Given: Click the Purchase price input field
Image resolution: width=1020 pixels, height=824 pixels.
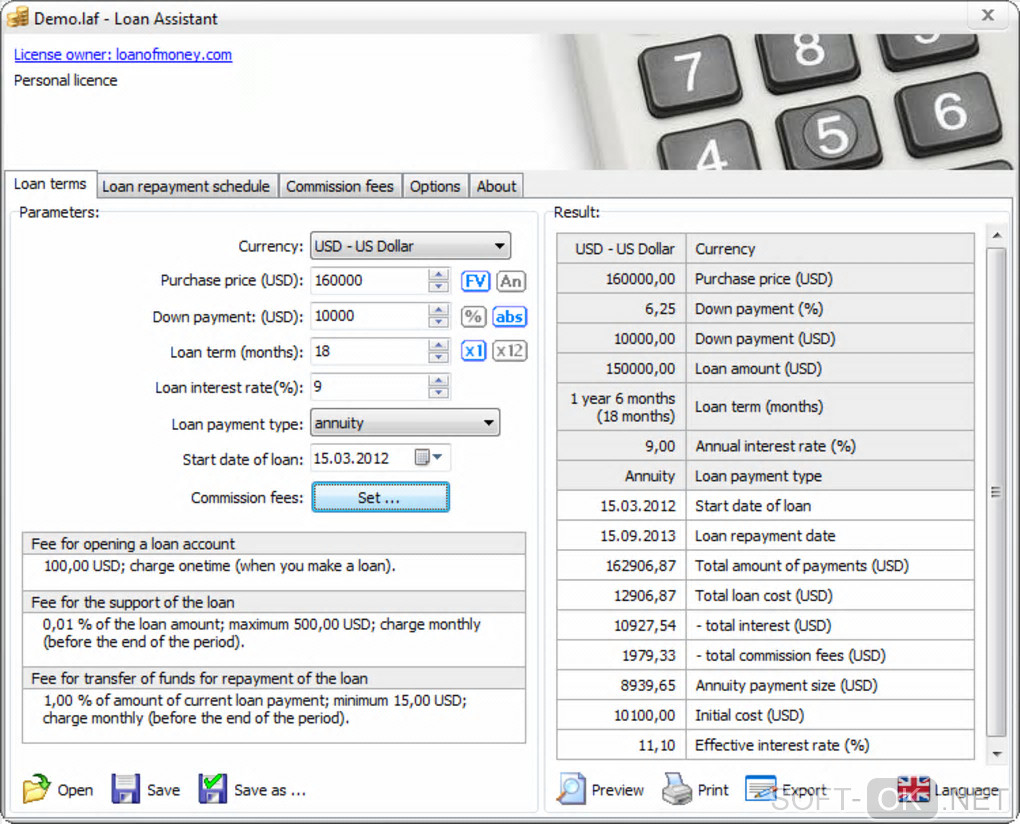Looking at the screenshot, I should click(369, 281).
